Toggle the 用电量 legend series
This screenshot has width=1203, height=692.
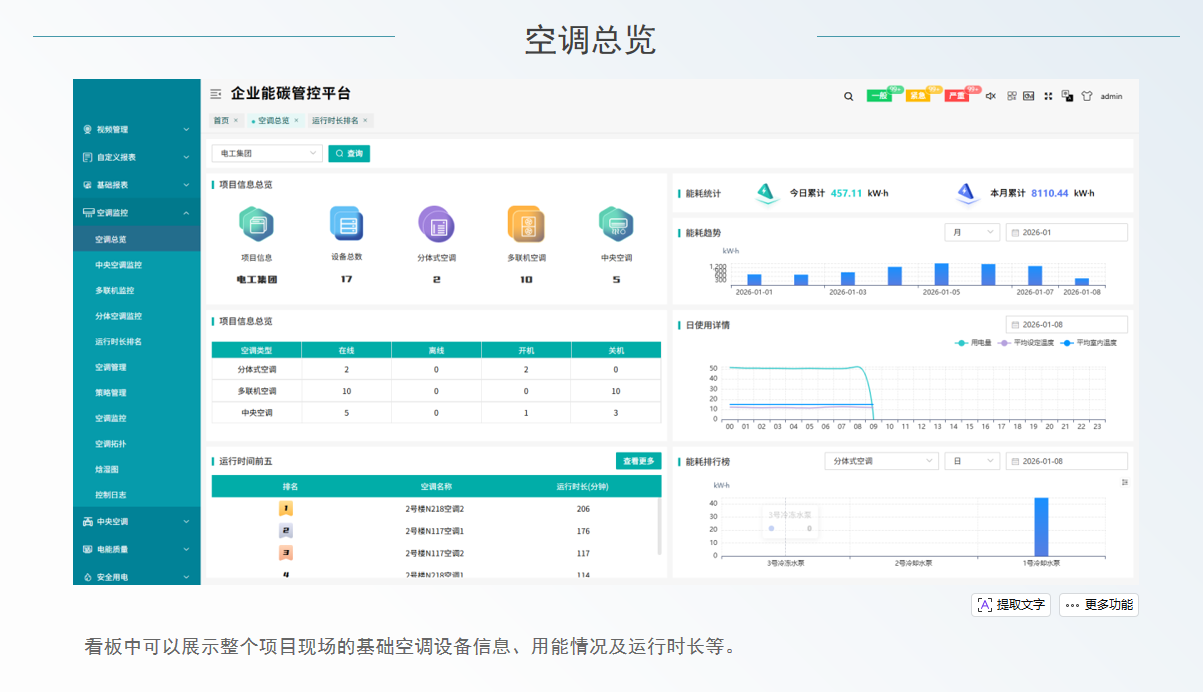pyautogui.click(x=973, y=343)
